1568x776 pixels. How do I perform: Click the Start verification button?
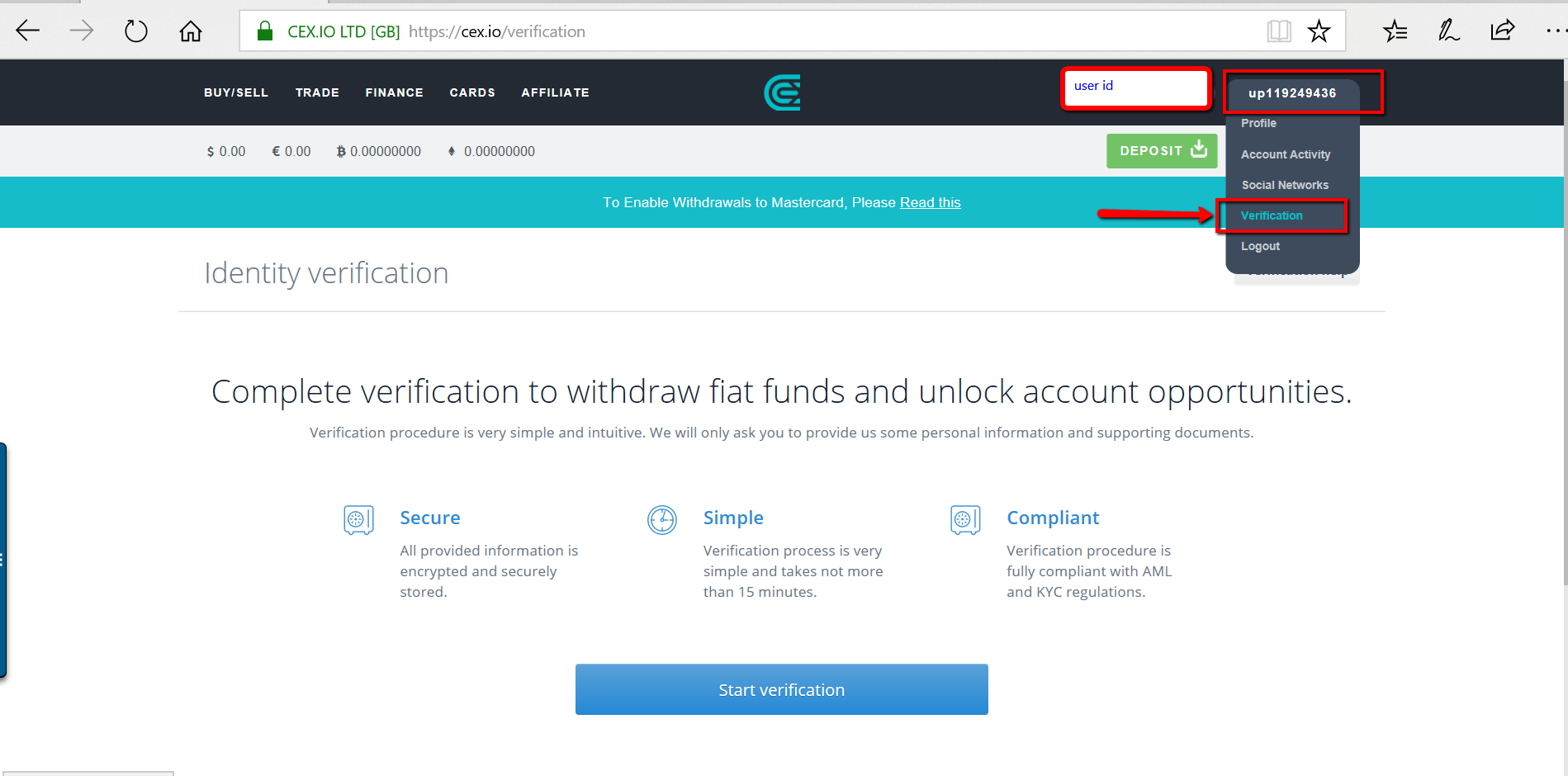click(782, 689)
